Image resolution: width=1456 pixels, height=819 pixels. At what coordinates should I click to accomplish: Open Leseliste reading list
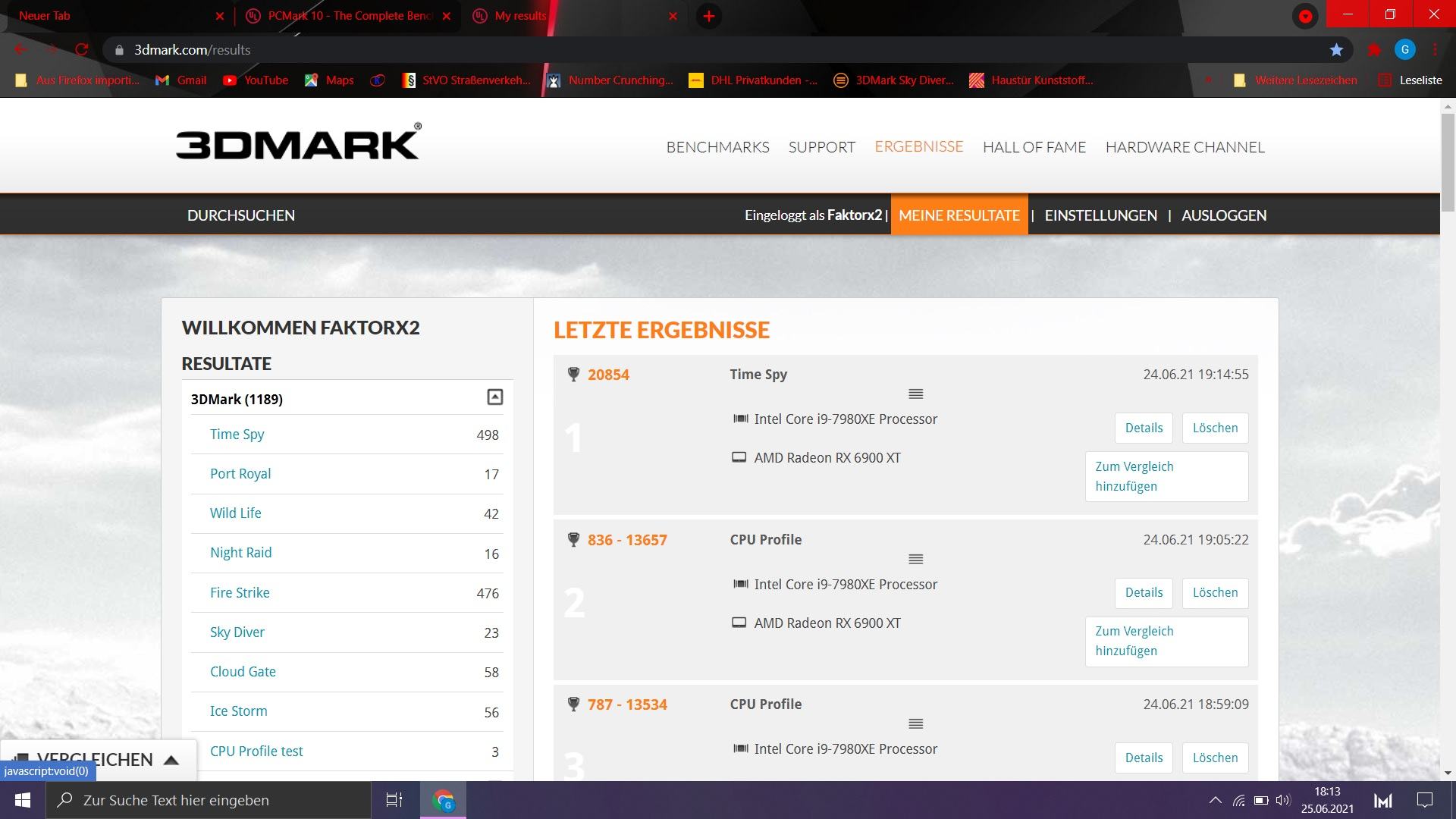pyautogui.click(x=1410, y=80)
